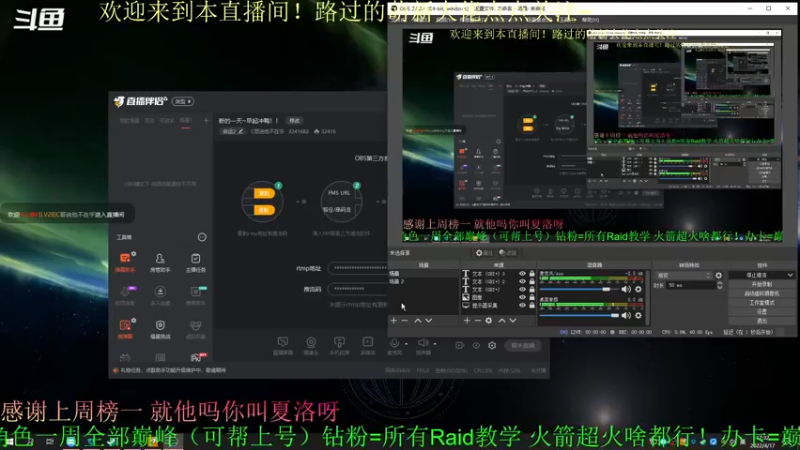Remove selected source in OBS

coord(478,321)
